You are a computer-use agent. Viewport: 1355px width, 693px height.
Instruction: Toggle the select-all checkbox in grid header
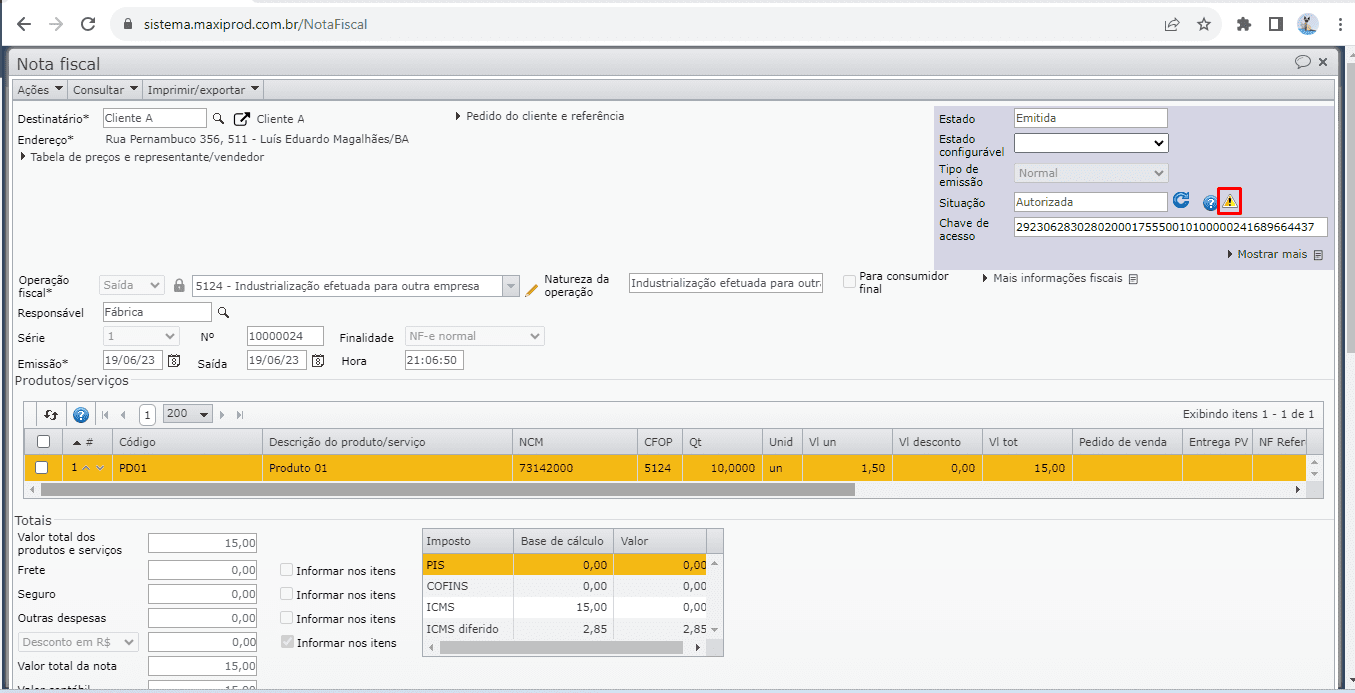43,441
